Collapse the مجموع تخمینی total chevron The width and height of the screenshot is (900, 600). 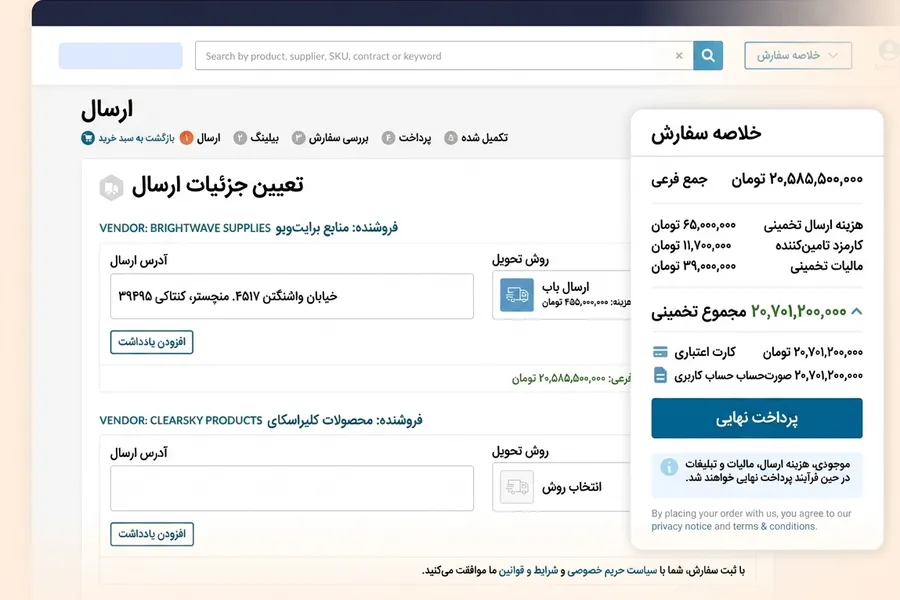click(856, 311)
